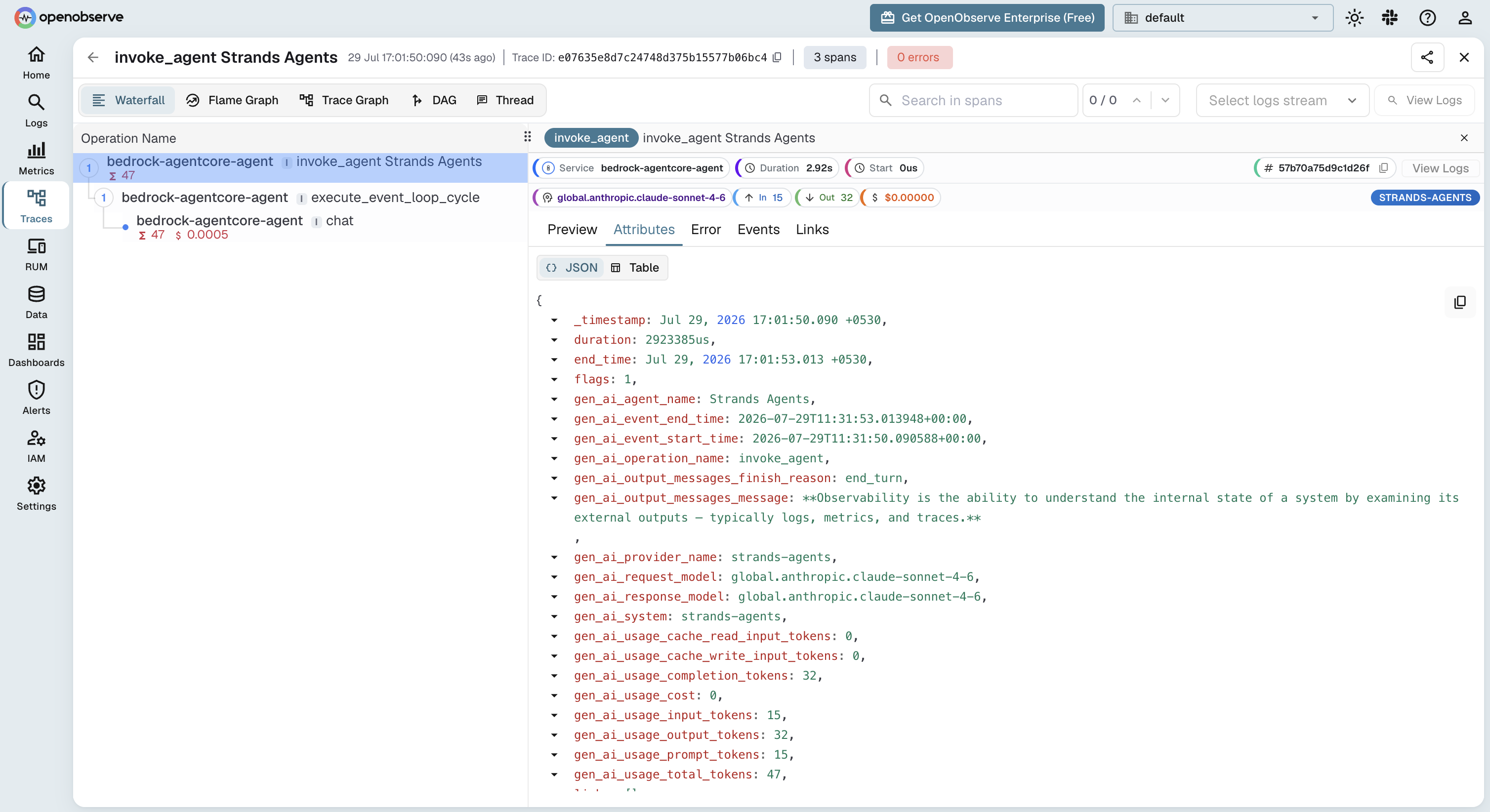Image resolution: width=1490 pixels, height=812 pixels.
Task: Toggle the light/dark theme icon
Action: (1354, 18)
